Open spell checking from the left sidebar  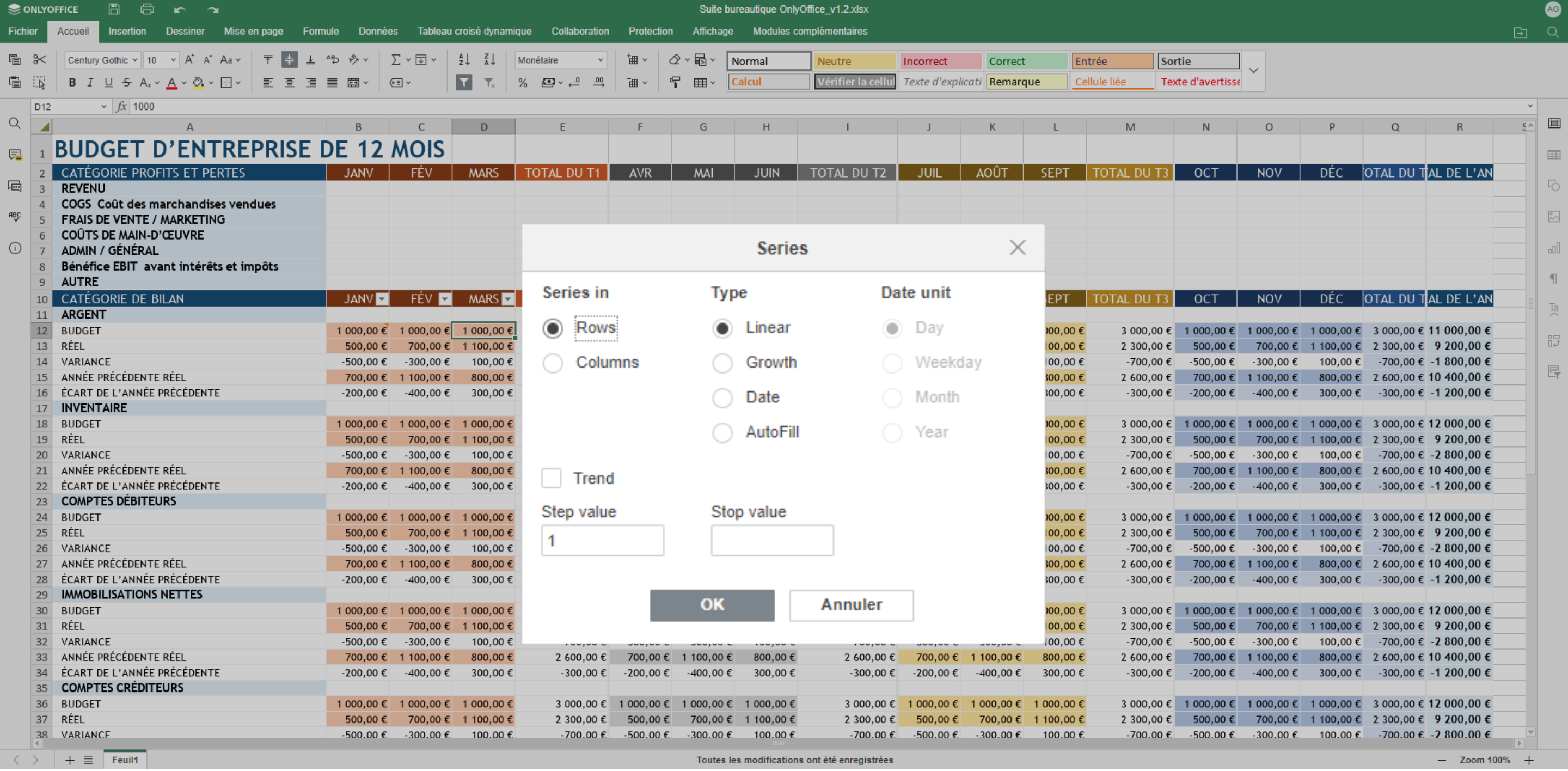click(x=15, y=217)
